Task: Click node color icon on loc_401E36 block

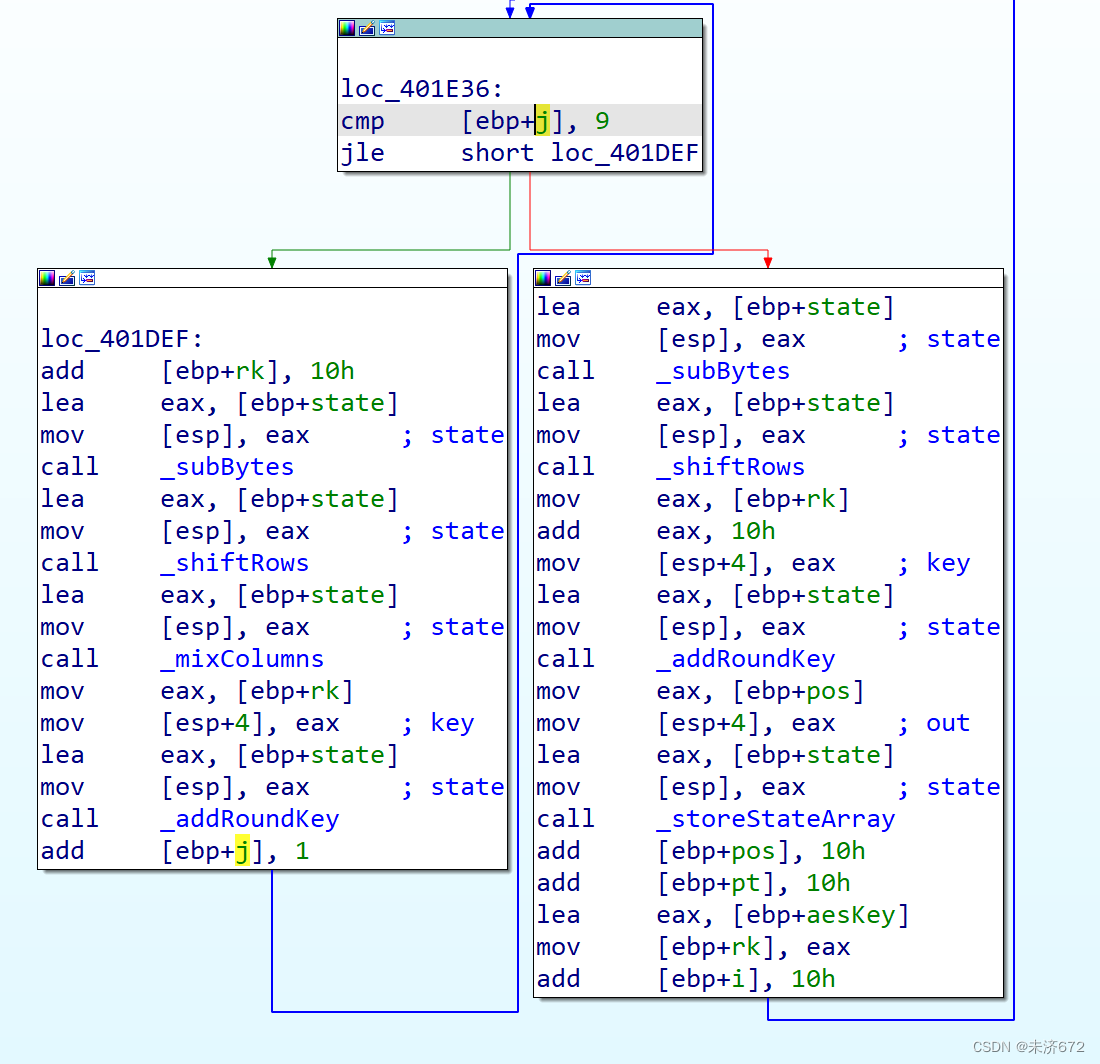Action: (347, 28)
